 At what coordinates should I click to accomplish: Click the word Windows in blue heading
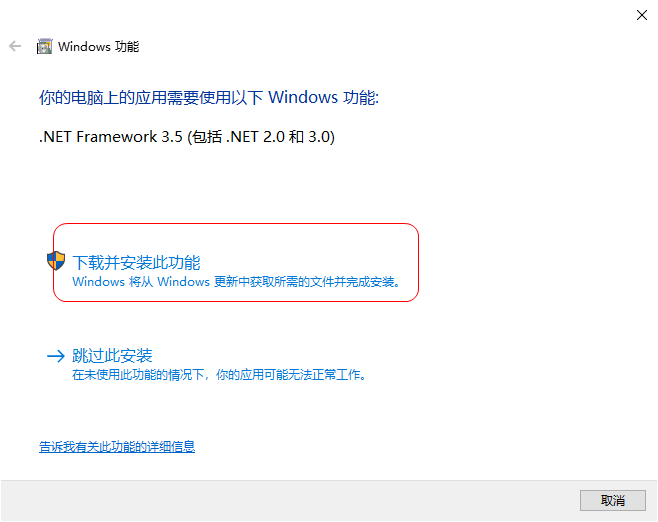303,98
